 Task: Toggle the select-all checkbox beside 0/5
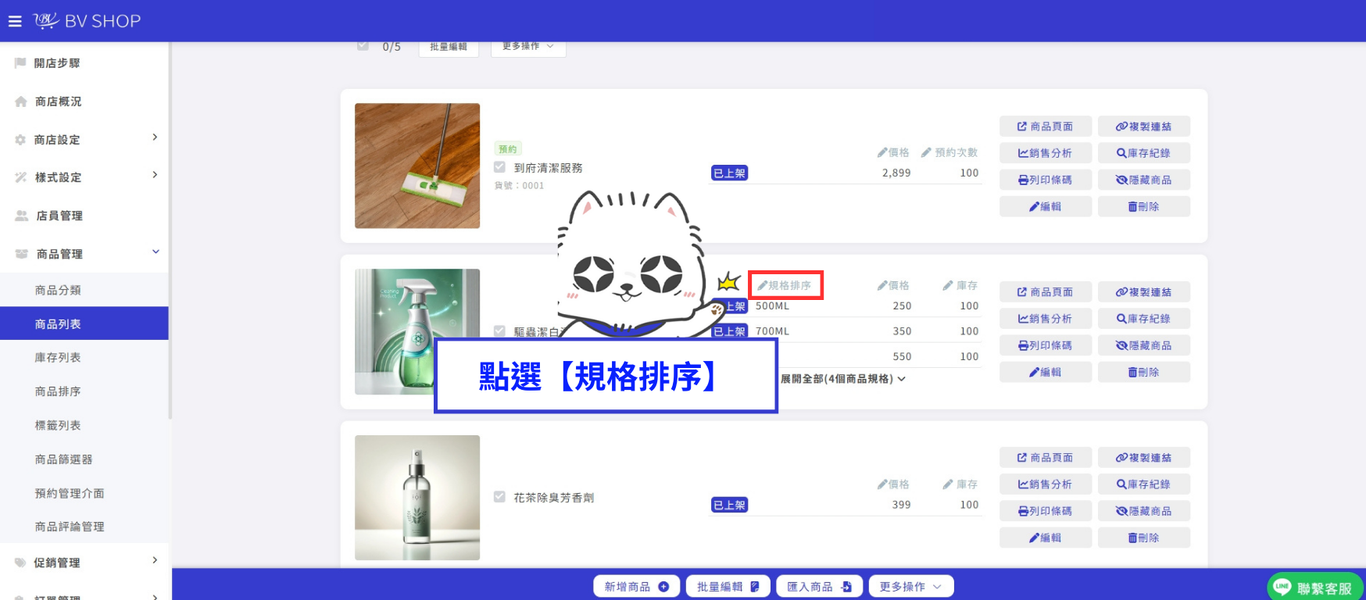coord(363,46)
